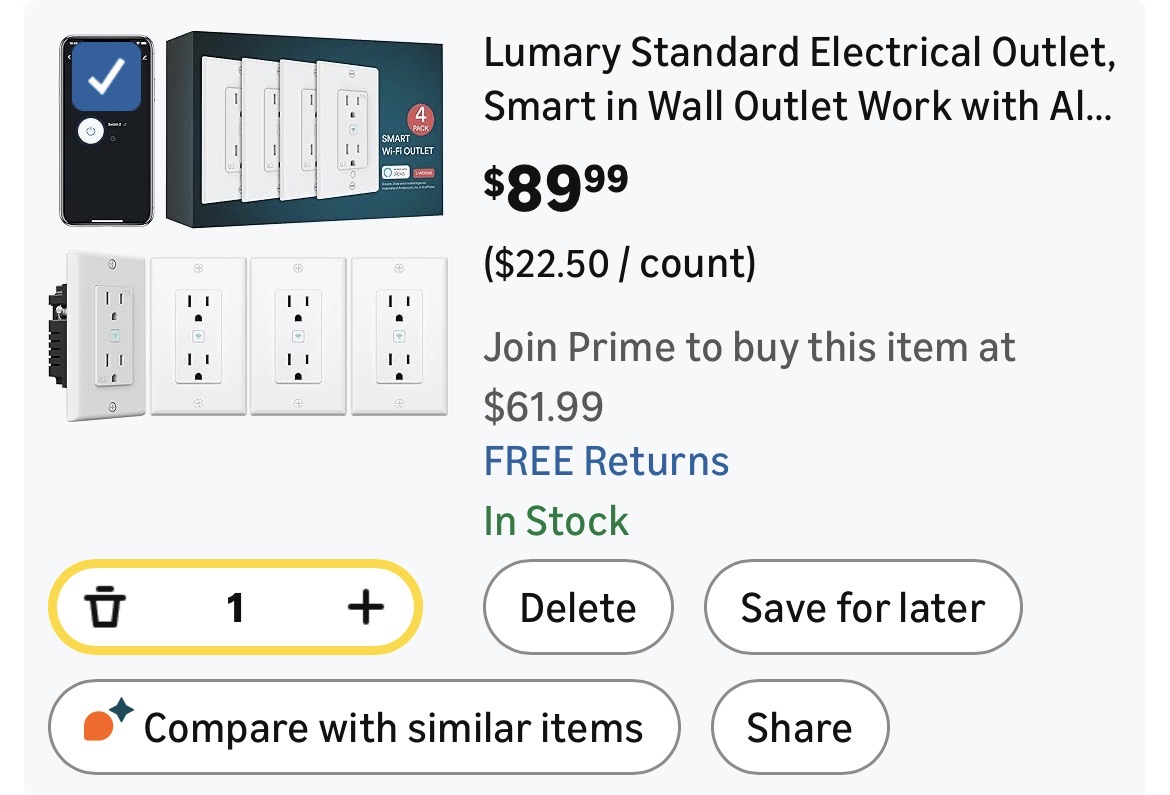Click the FREE Returns link

(x=606, y=461)
